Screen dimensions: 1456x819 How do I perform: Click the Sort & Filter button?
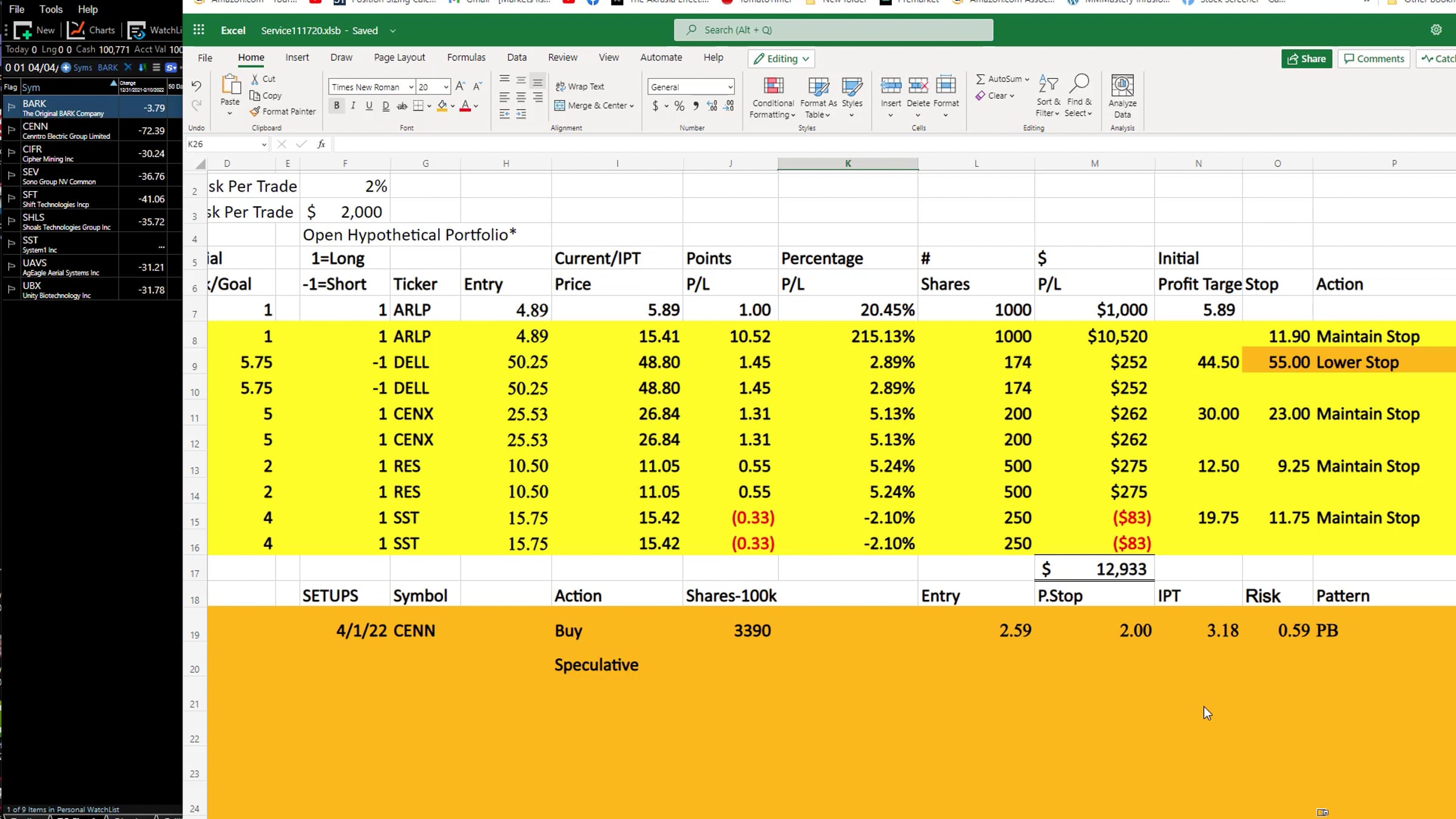pyautogui.click(x=1048, y=96)
